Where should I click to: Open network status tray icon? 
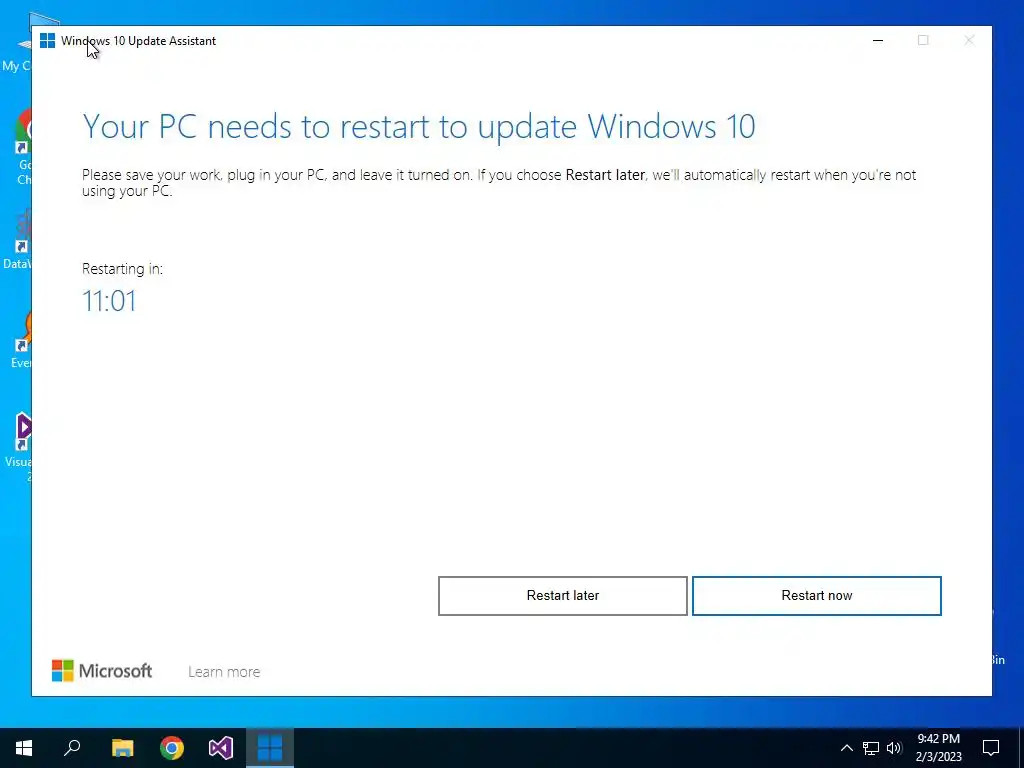tap(871, 748)
